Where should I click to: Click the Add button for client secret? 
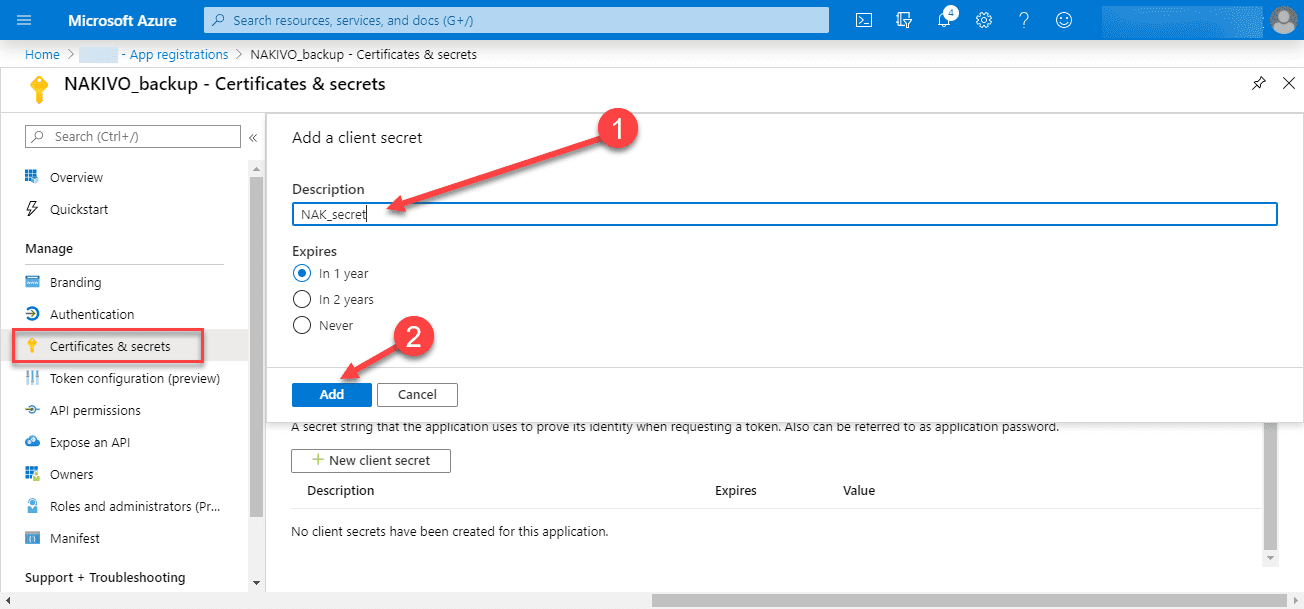332,394
